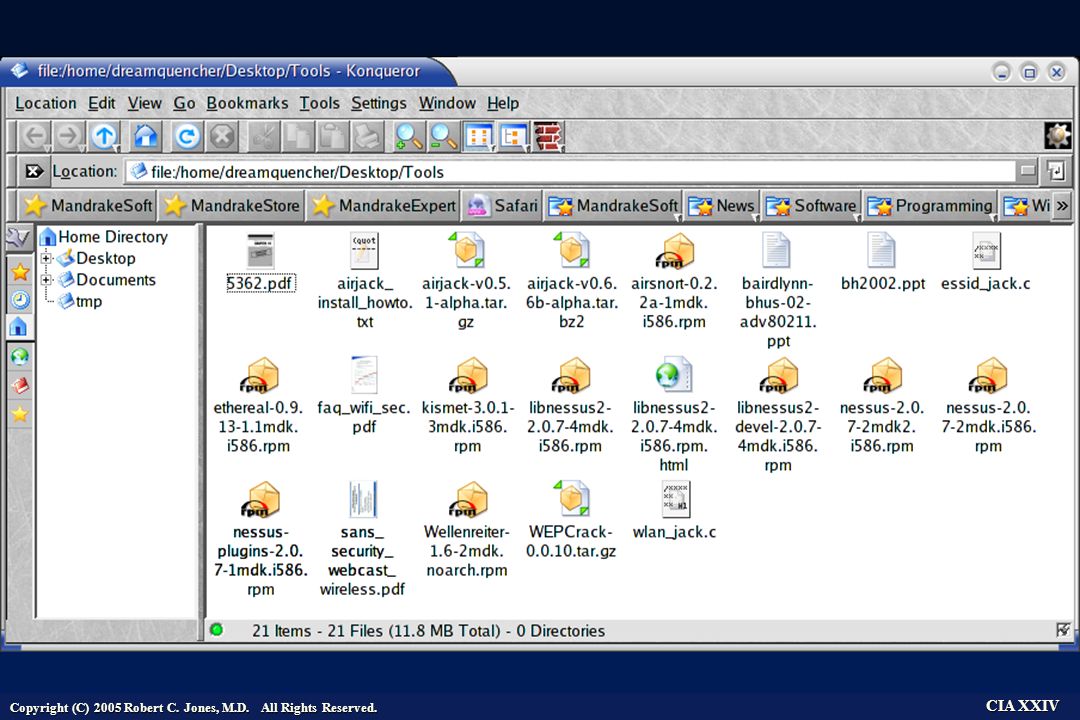Open the bookmarks star sidebar tab
This screenshot has height=720, width=1080.
[20, 271]
